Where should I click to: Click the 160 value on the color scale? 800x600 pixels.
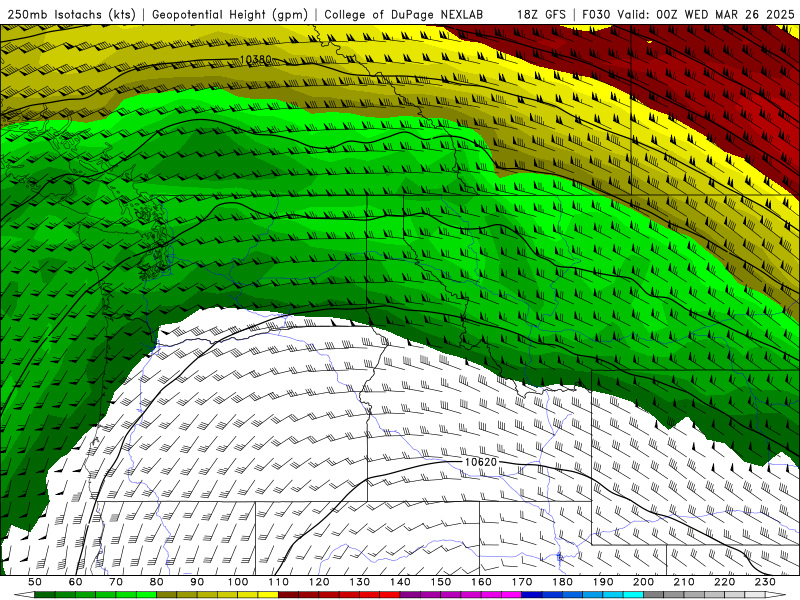pyautogui.click(x=482, y=582)
